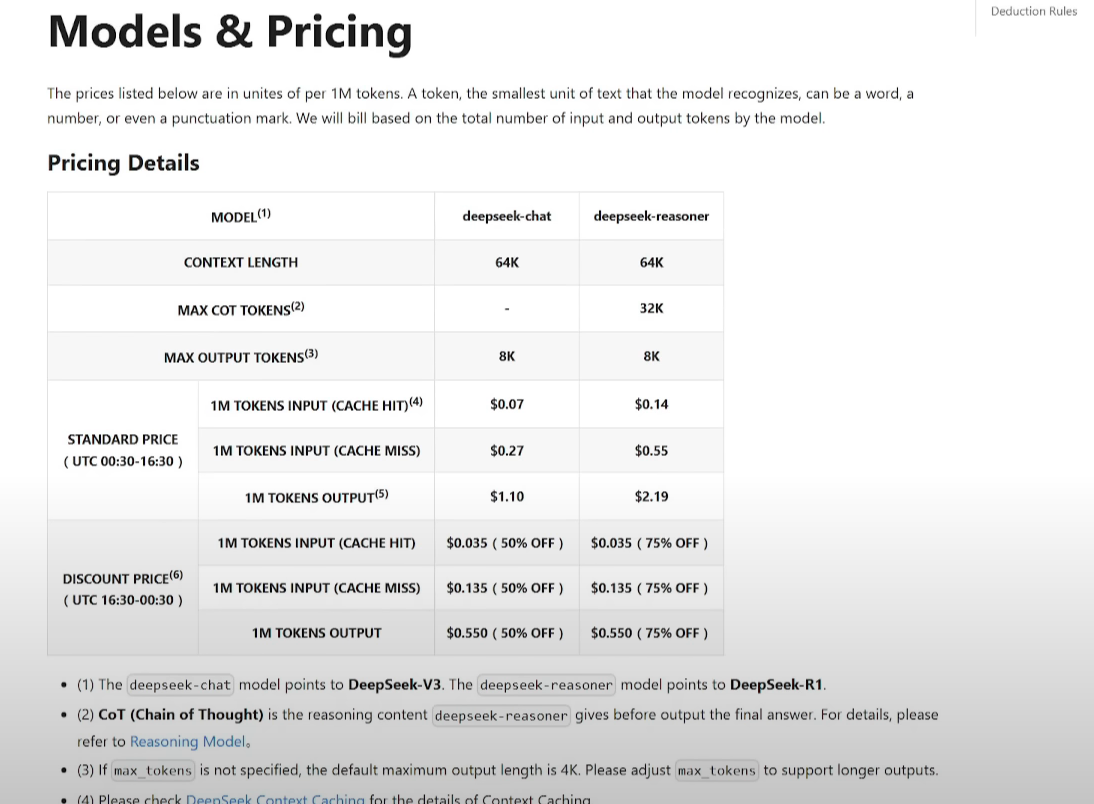Click the $0.27 cache miss price cell

click(506, 450)
